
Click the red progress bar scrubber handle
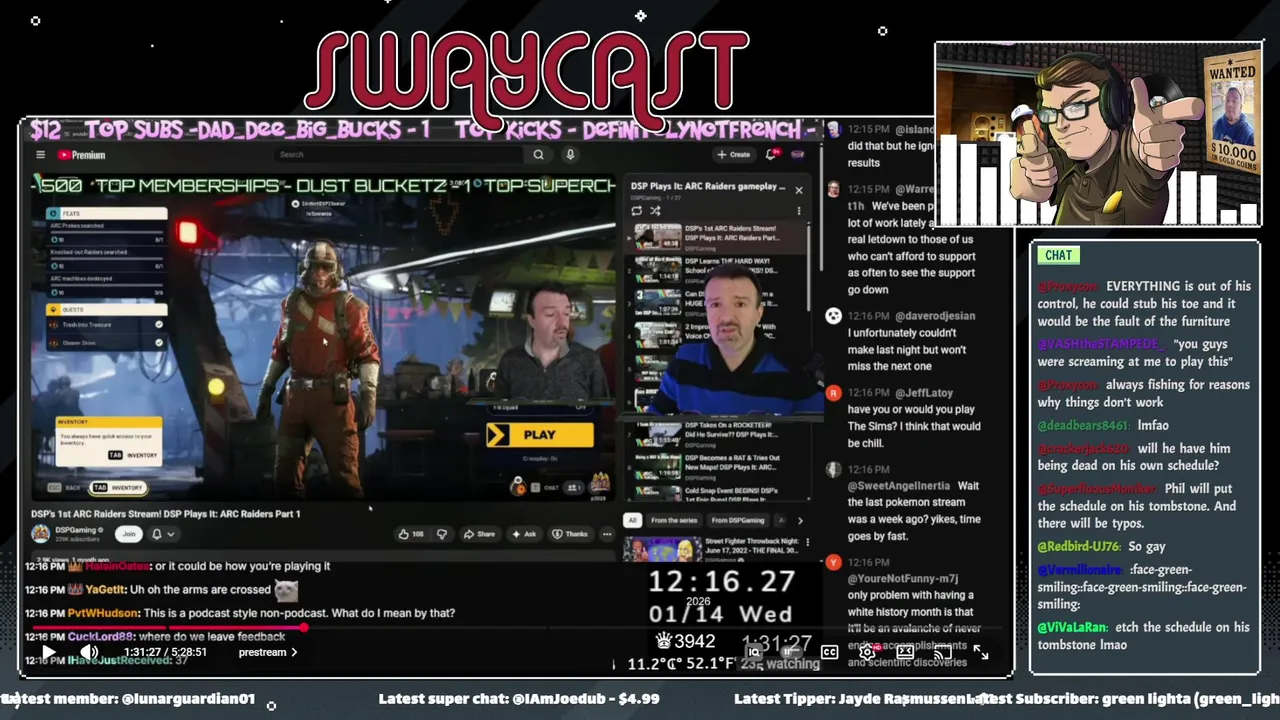304,629
